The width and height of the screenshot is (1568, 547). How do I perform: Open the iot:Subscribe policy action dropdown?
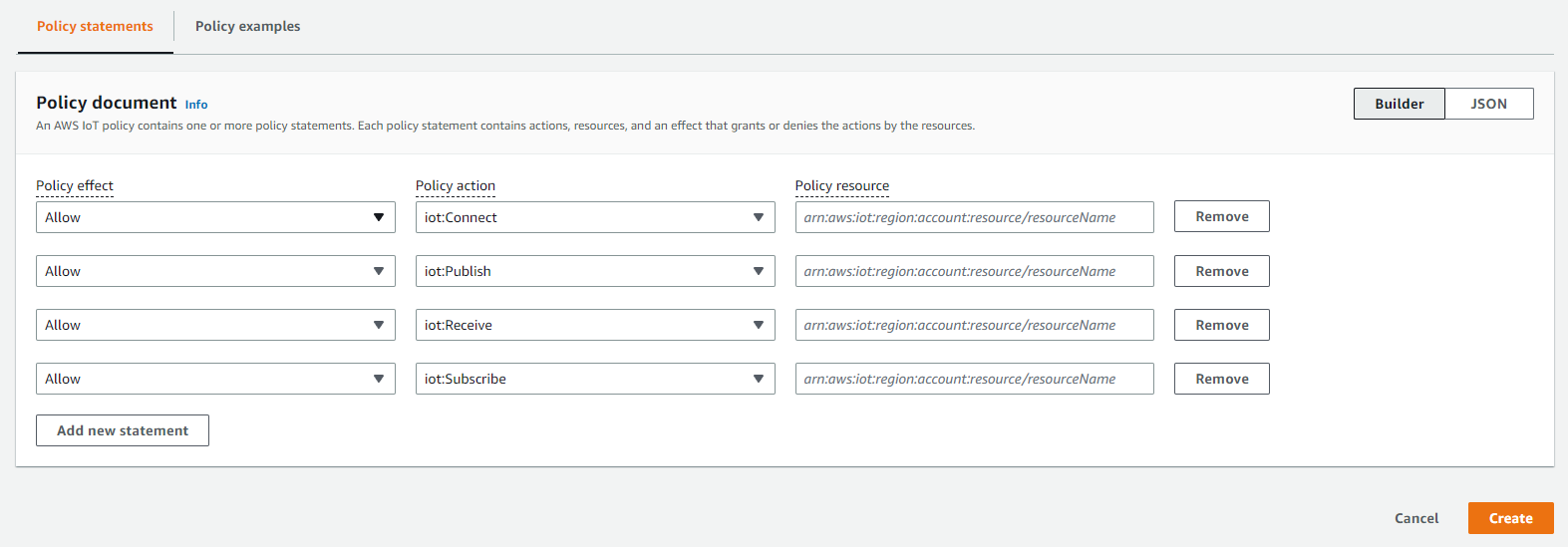coord(594,379)
